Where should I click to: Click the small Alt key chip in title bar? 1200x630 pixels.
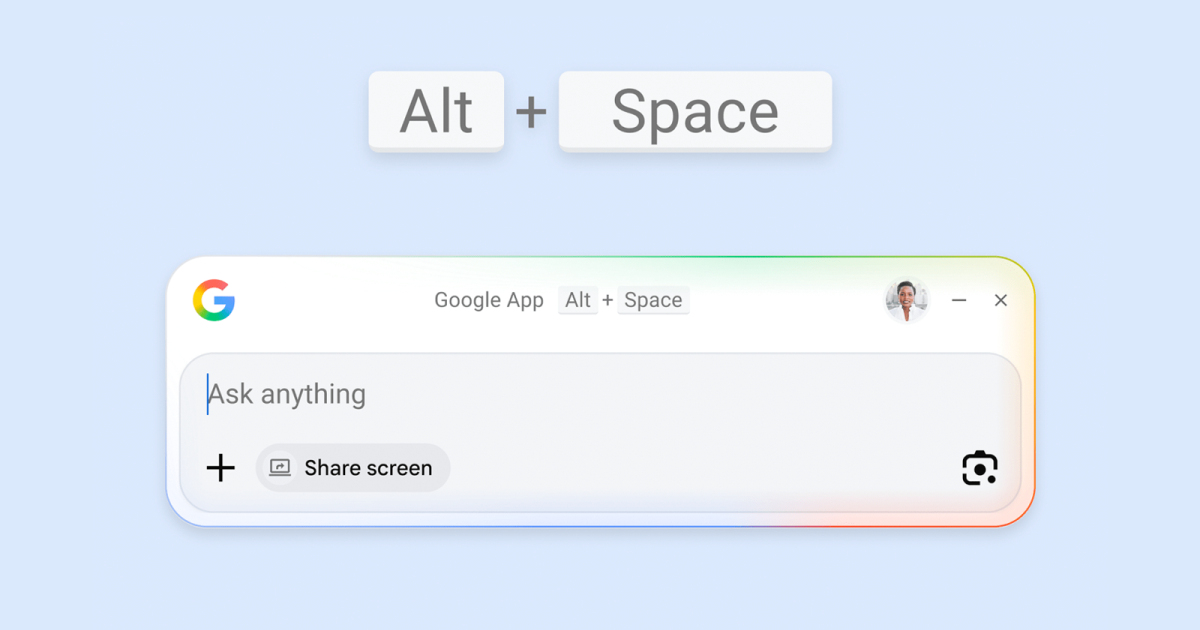(578, 300)
